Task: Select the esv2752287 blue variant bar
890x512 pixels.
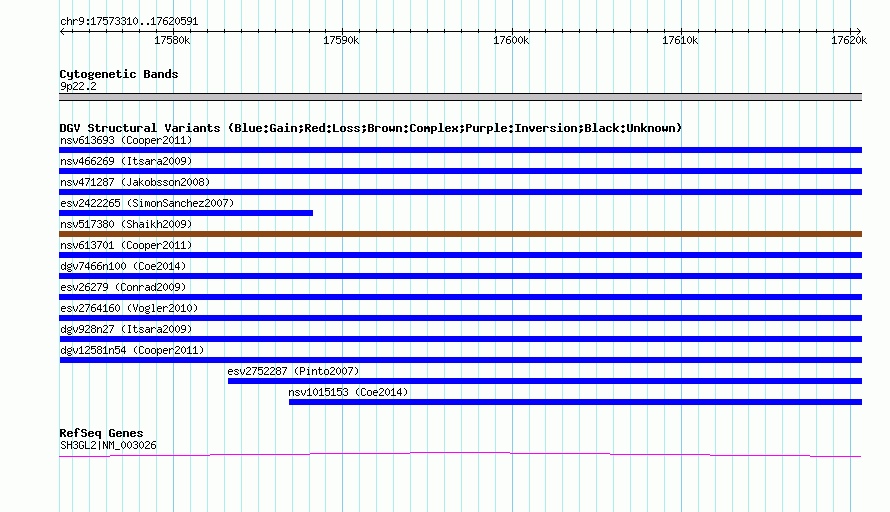Action: [x=545, y=381]
